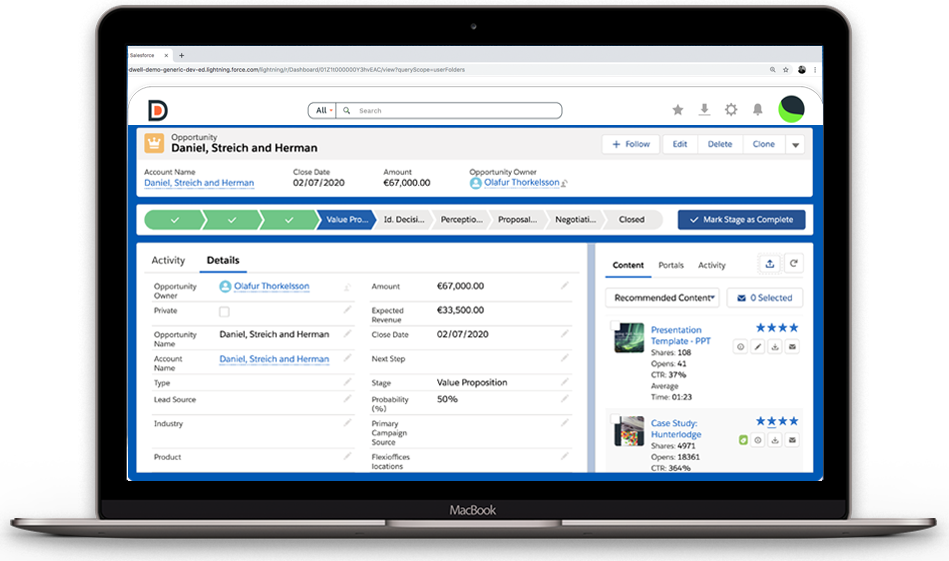Click the Clone button
Image resolution: width=949 pixels, height=561 pixels.
point(763,144)
